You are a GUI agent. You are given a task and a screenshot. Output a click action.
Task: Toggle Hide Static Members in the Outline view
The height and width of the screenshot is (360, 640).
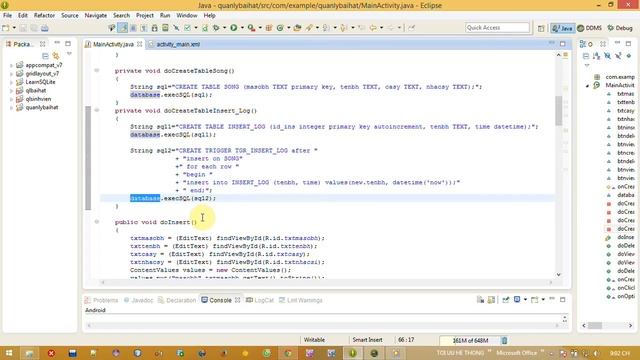(618, 56)
